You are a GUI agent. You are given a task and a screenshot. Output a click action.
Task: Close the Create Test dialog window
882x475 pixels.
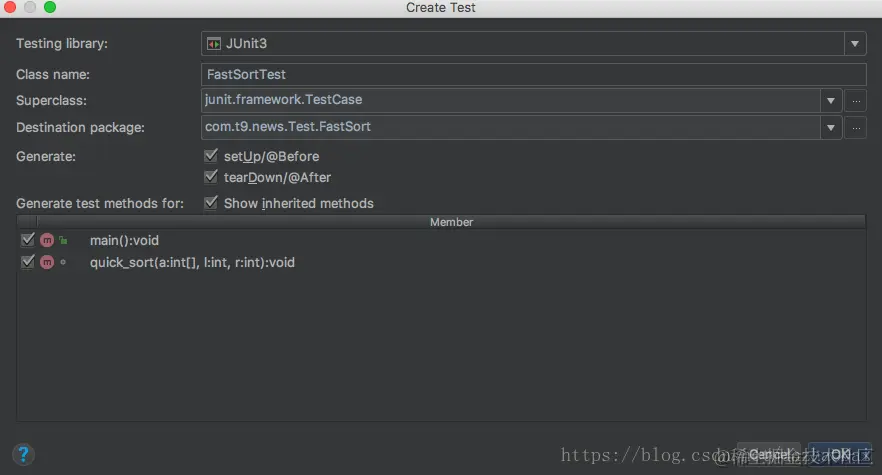pyautogui.click(x=10, y=7)
